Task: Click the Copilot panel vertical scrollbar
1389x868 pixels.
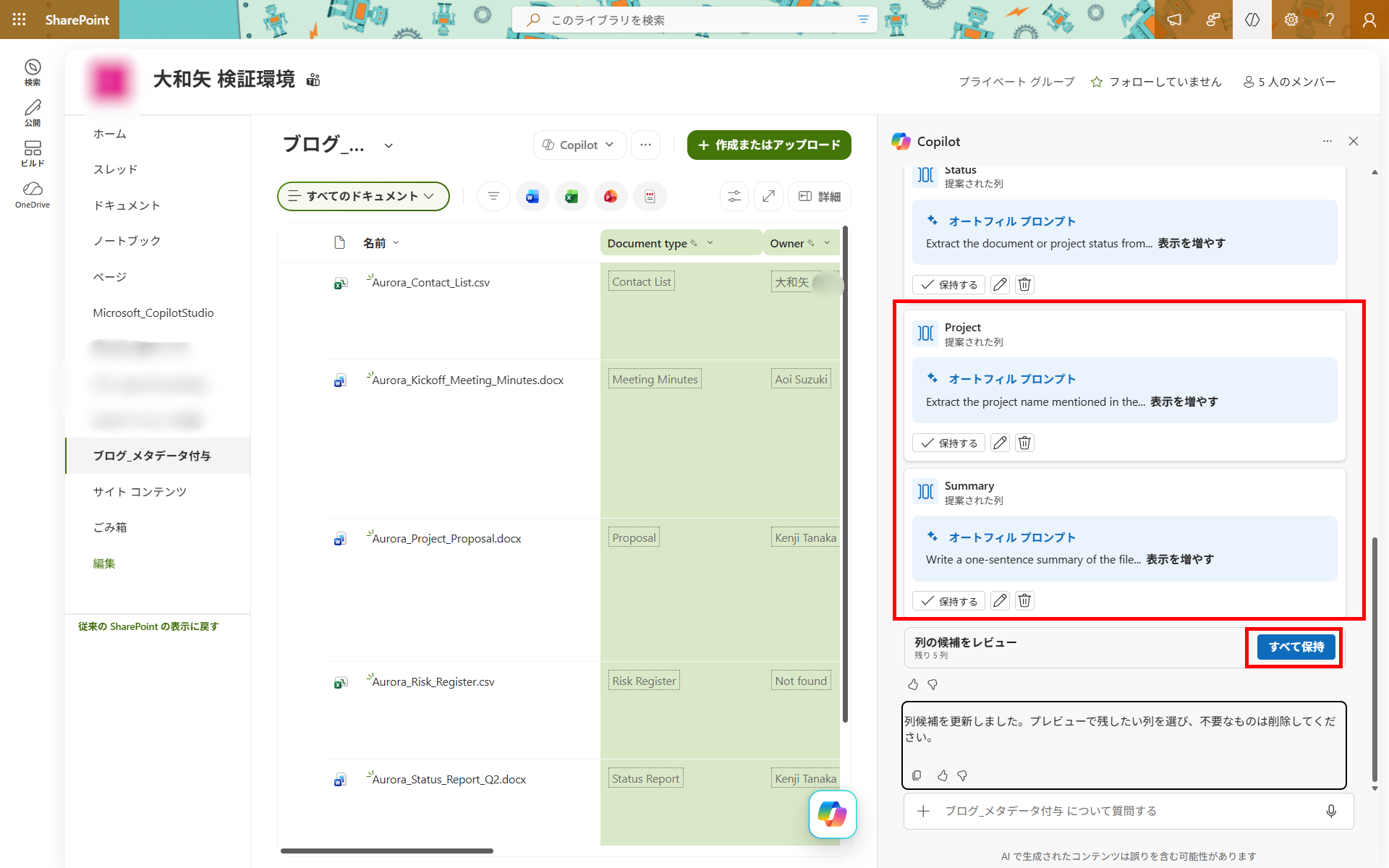Action: (x=1375, y=658)
